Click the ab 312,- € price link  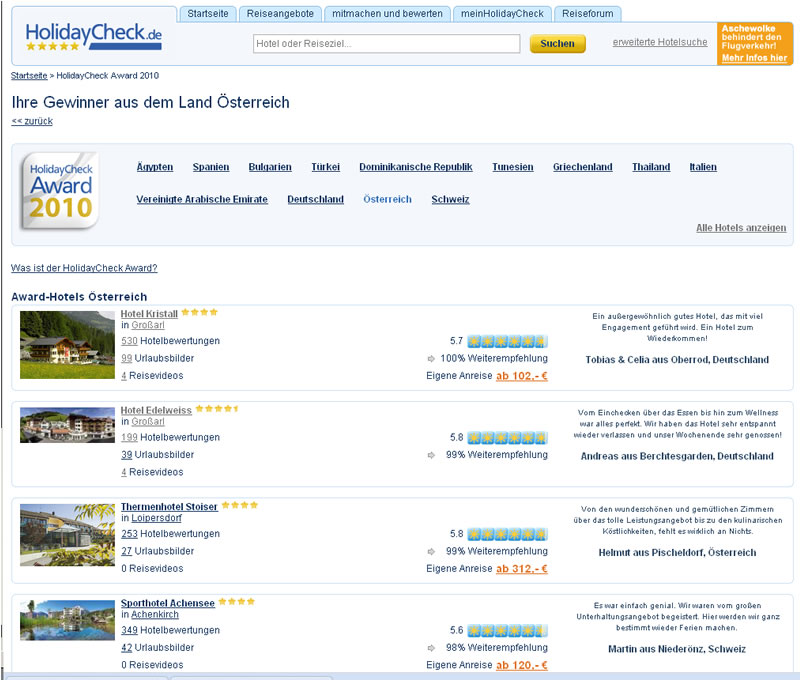point(522,569)
